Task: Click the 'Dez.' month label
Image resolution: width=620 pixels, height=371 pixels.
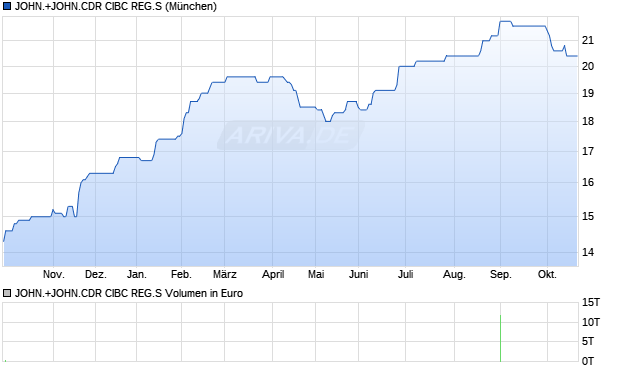Action: click(x=96, y=274)
